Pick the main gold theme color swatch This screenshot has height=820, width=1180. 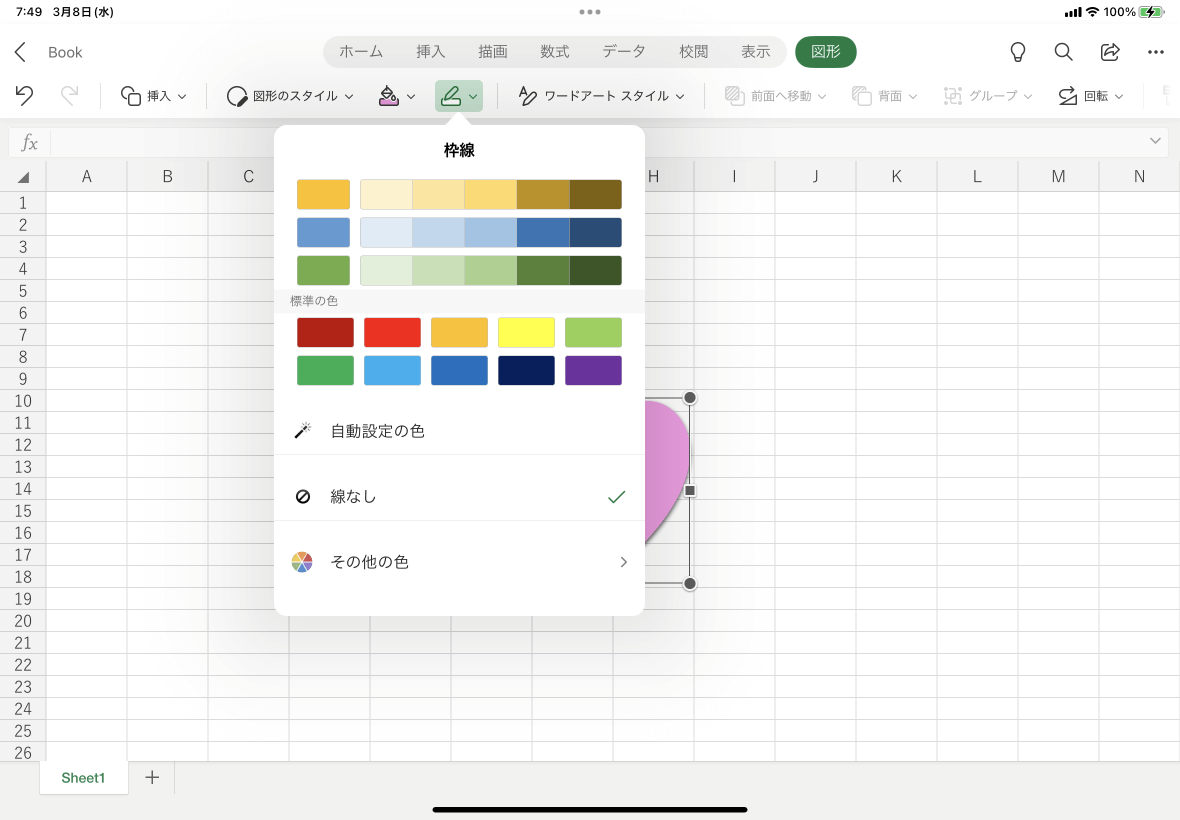pyautogui.click(x=324, y=194)
